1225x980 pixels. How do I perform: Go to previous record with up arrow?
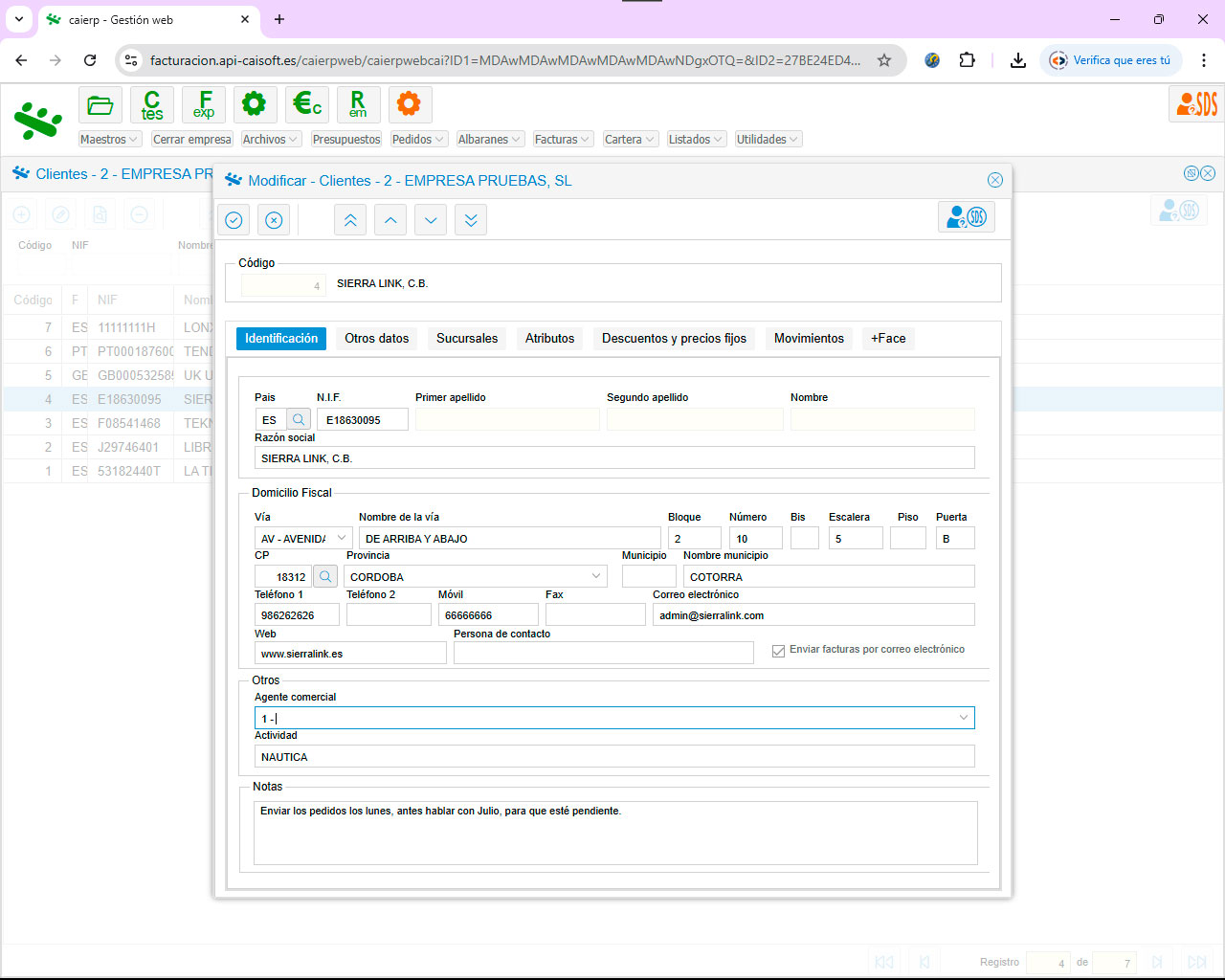[x=390, y=220]
